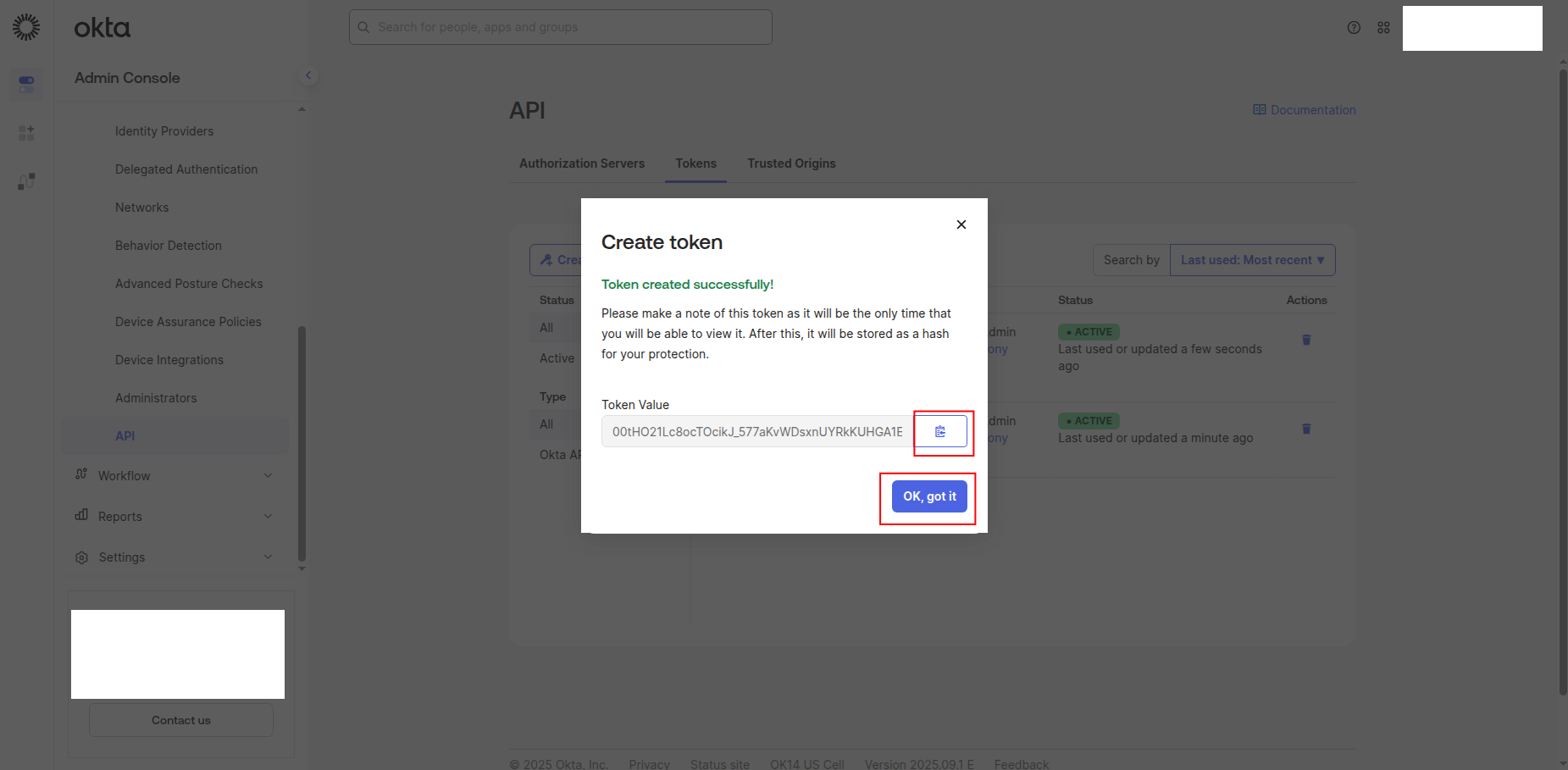Switch to Authorization Servers tab
The image size is (1568, 770).
(582, 163)
